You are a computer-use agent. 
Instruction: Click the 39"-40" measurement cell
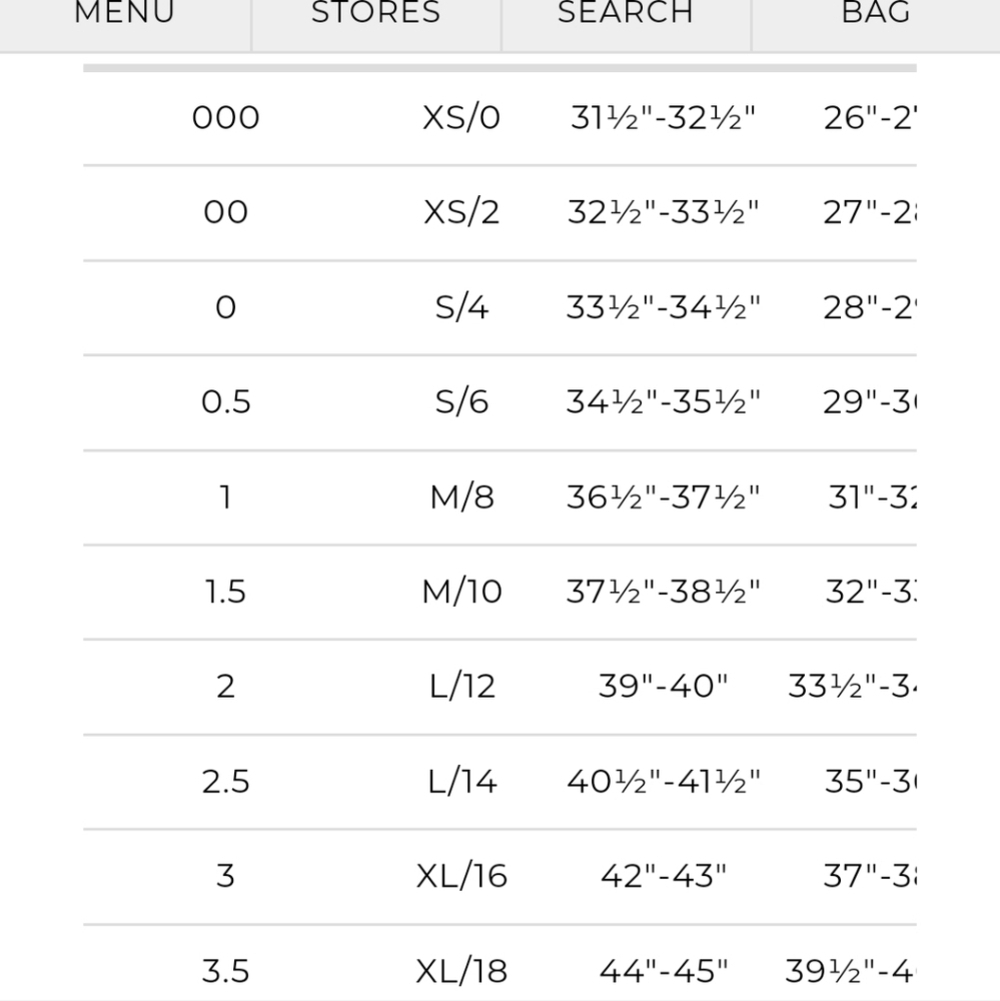[663, 686]
